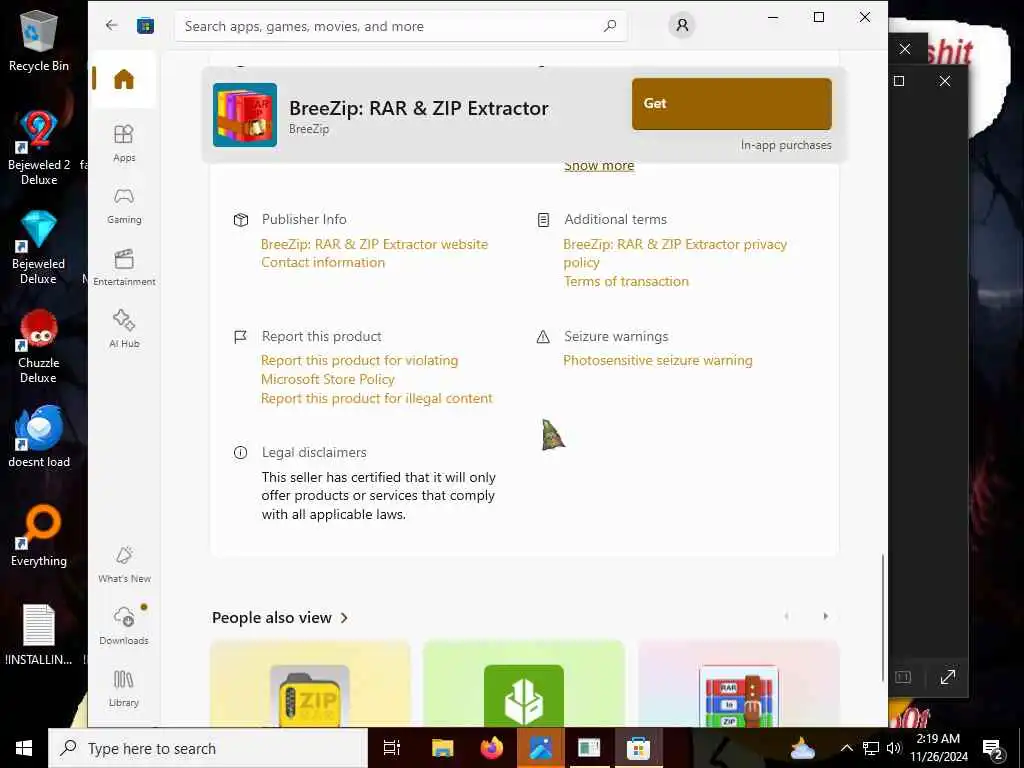Click Report this product for illegal content

click(x=376, y=398)
